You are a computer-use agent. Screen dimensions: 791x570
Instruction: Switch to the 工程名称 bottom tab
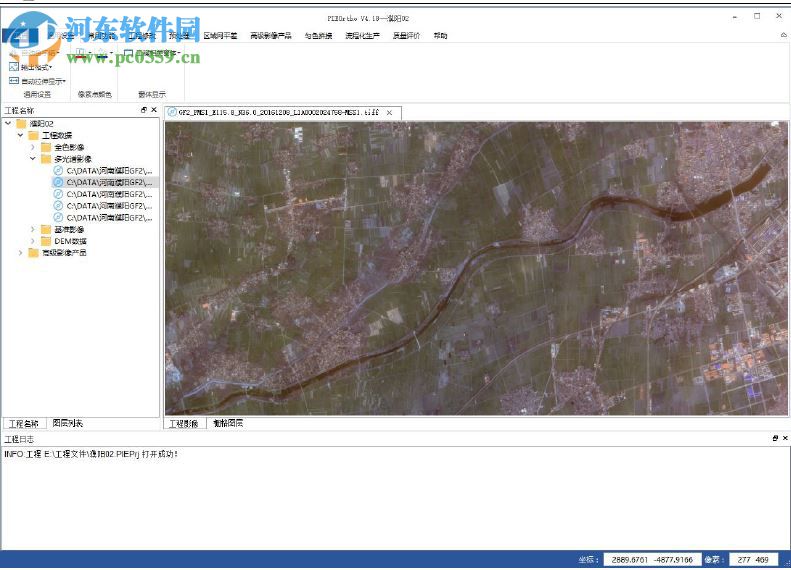[x=24, y=423]
